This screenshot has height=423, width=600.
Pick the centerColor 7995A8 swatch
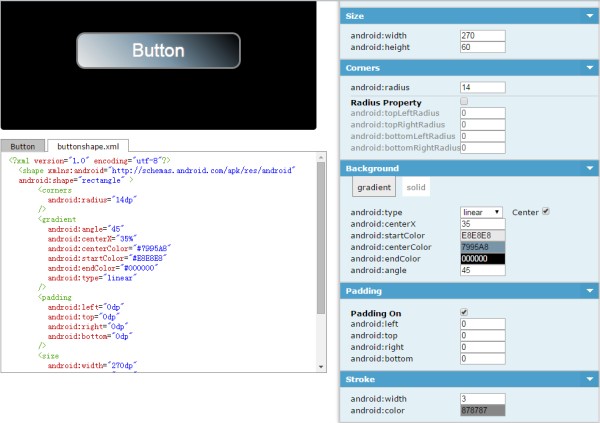tap(483, 247)
